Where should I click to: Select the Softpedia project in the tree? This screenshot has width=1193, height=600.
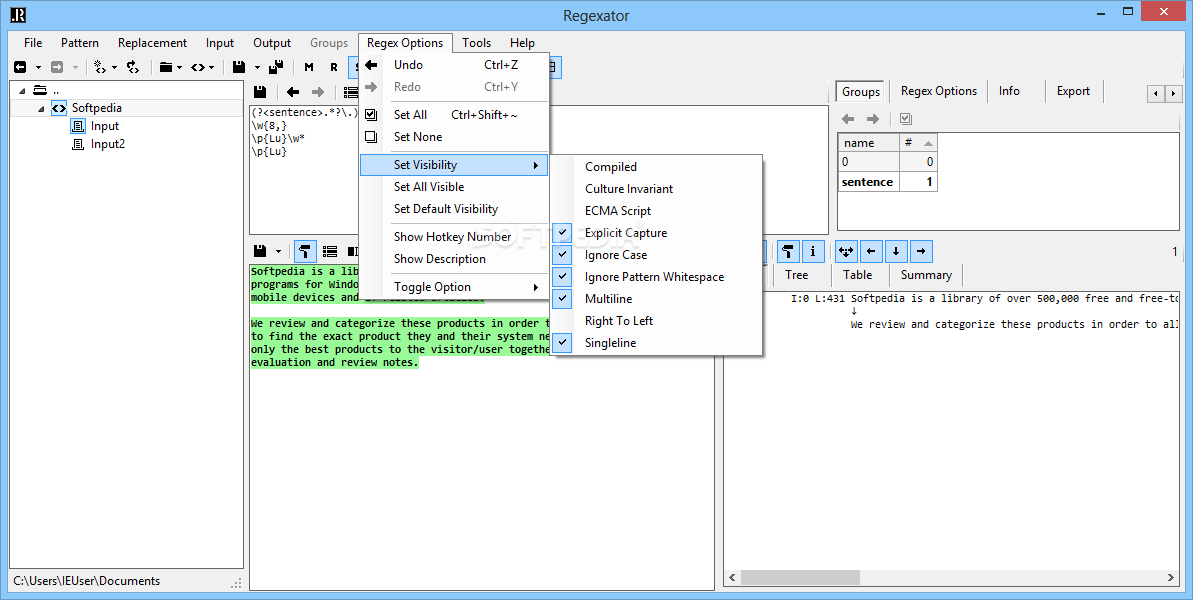97,108
